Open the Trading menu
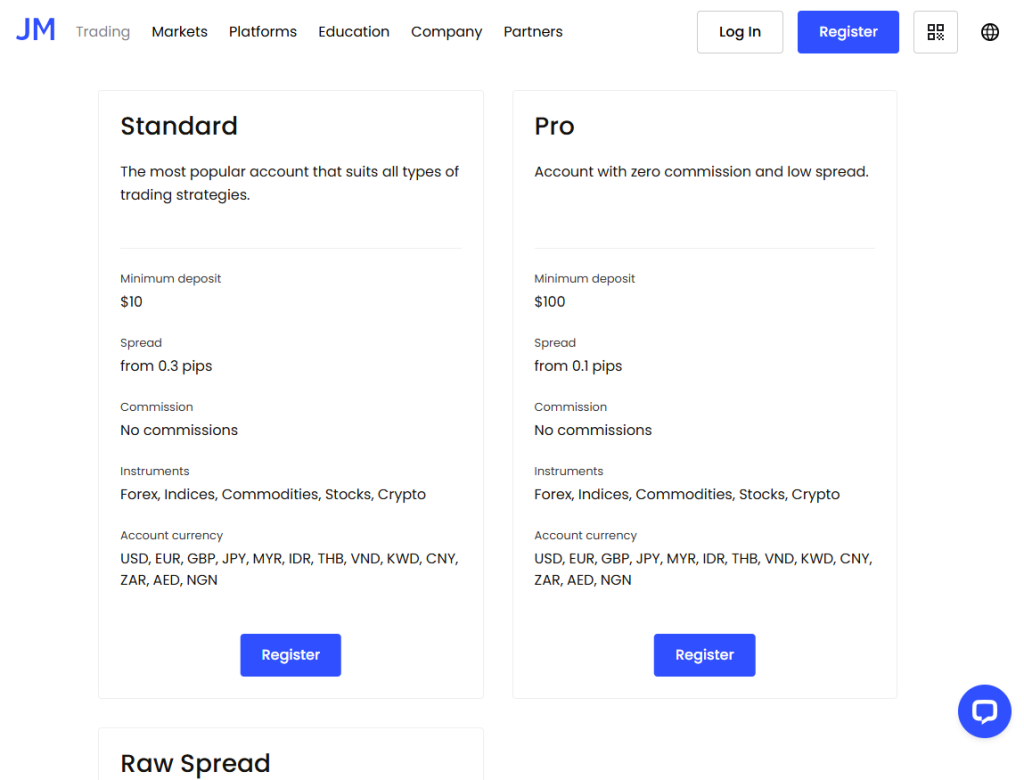Screen dimensions: 1024x780 click(103, 32)
